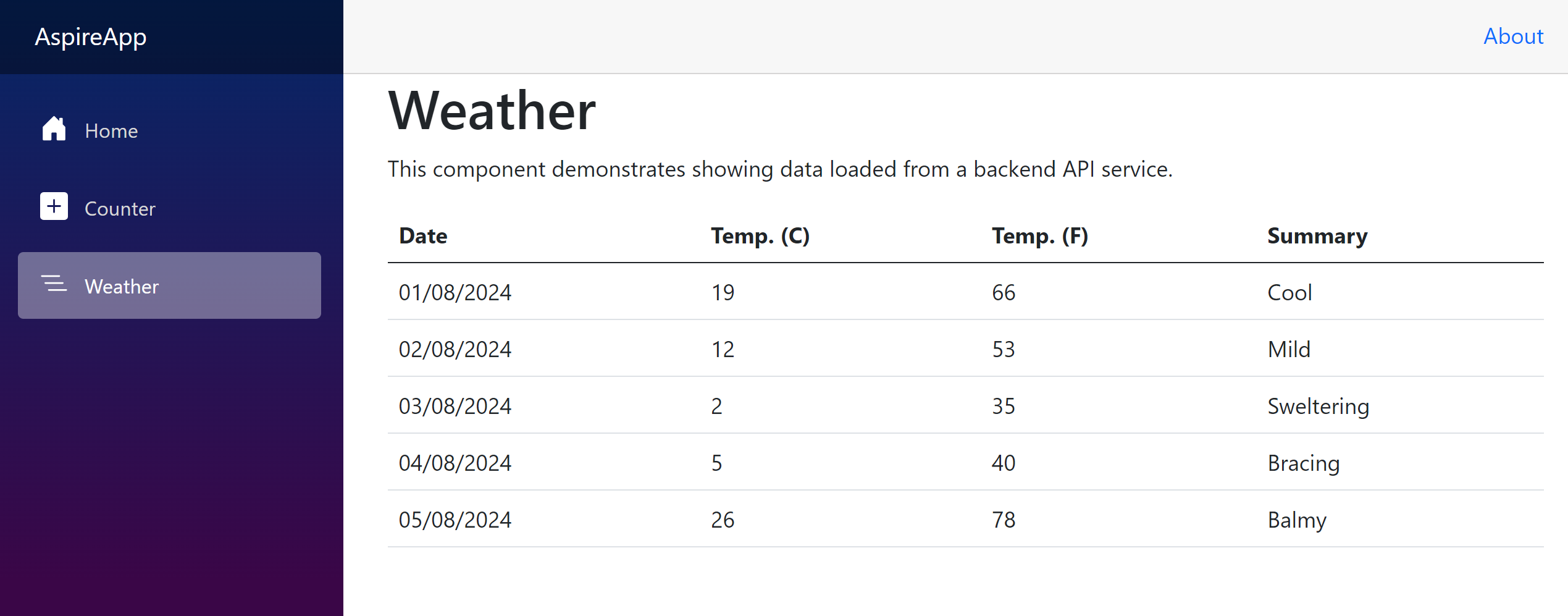Click the Counter plus icon
Viewport: 1568px width, 616px height.
coord(54,207)
